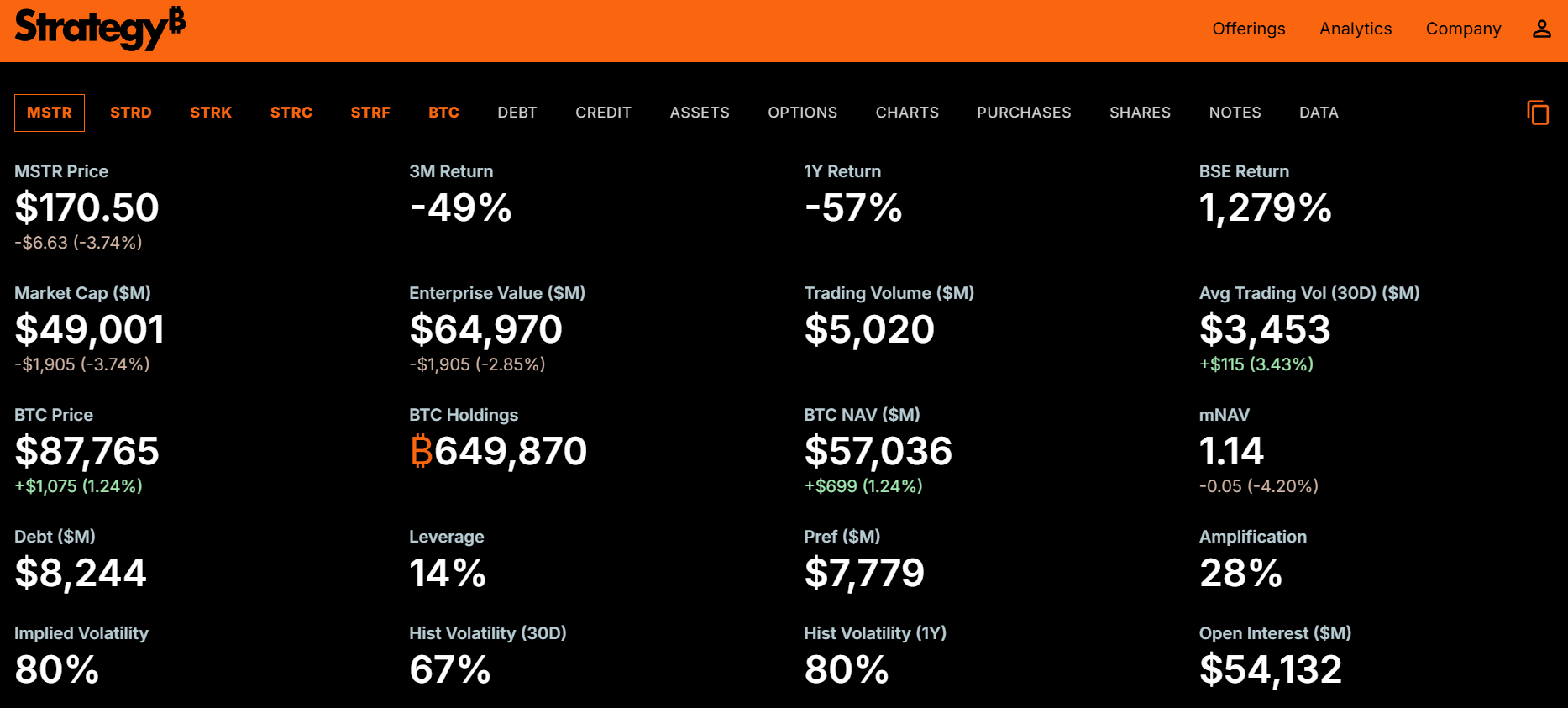Screen dimensions: 1568x708
Task: Open the Analytics menu
Action: point(1355,29)
